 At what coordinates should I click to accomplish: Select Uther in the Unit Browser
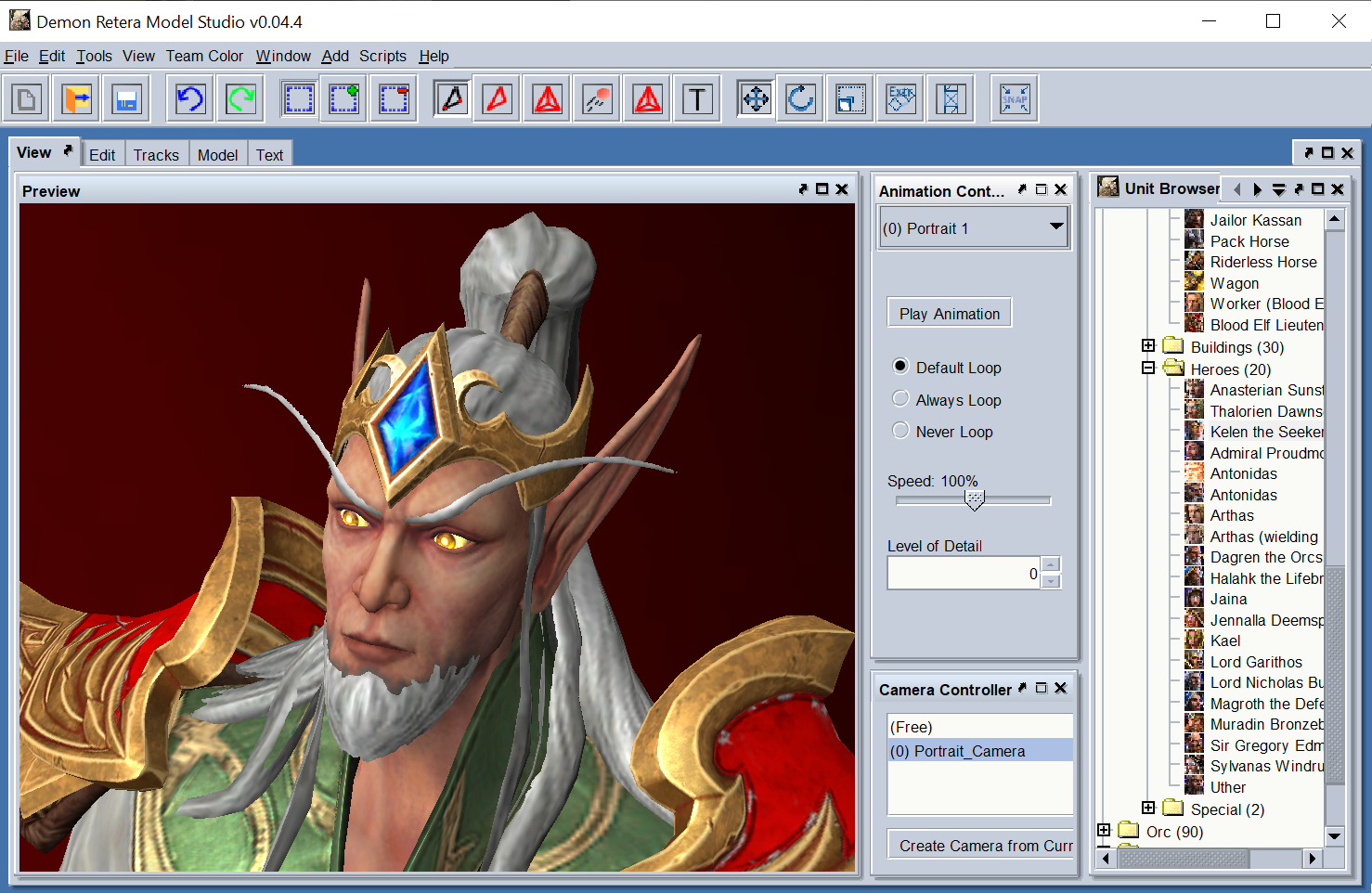1227,787
